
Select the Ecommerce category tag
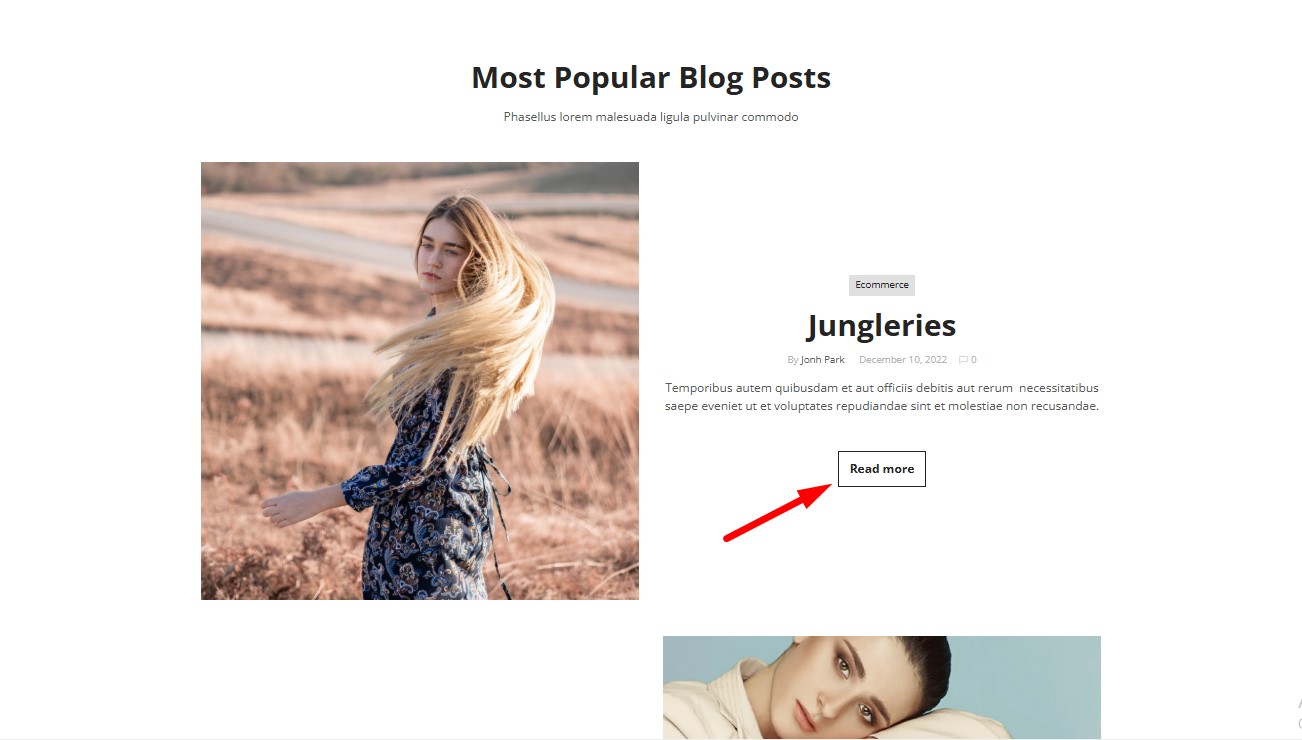coord(881,285)
